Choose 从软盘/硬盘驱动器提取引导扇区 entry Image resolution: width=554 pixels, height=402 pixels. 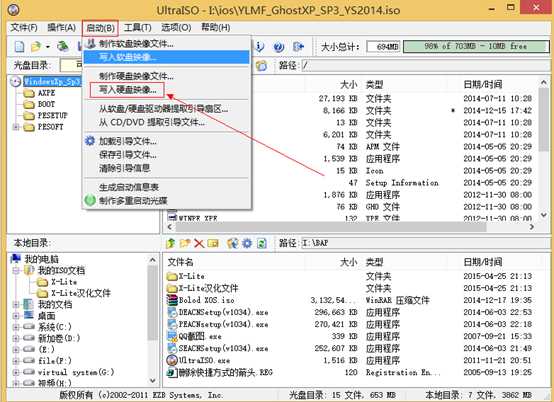pos(167,109)
